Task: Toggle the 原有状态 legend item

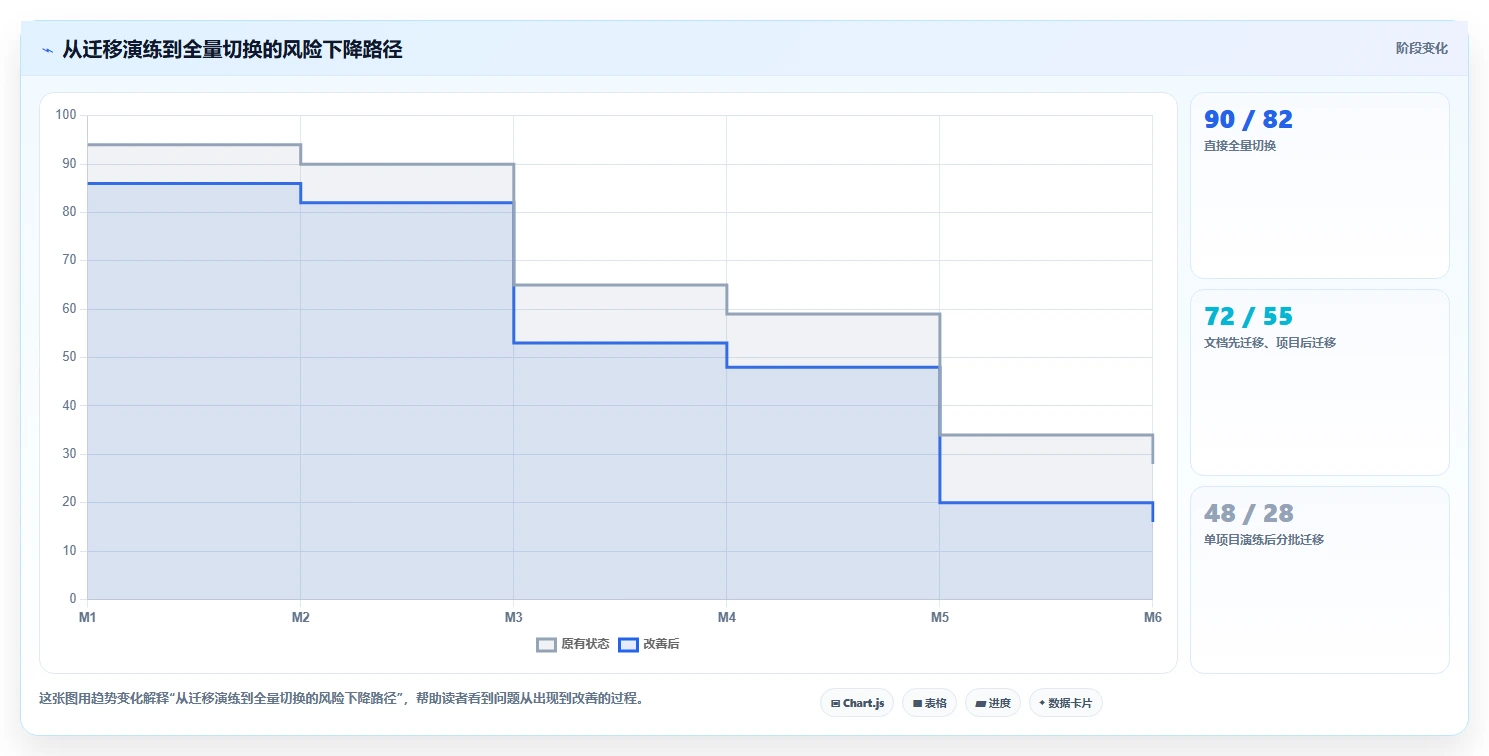Action: click(x=573, y=644)
